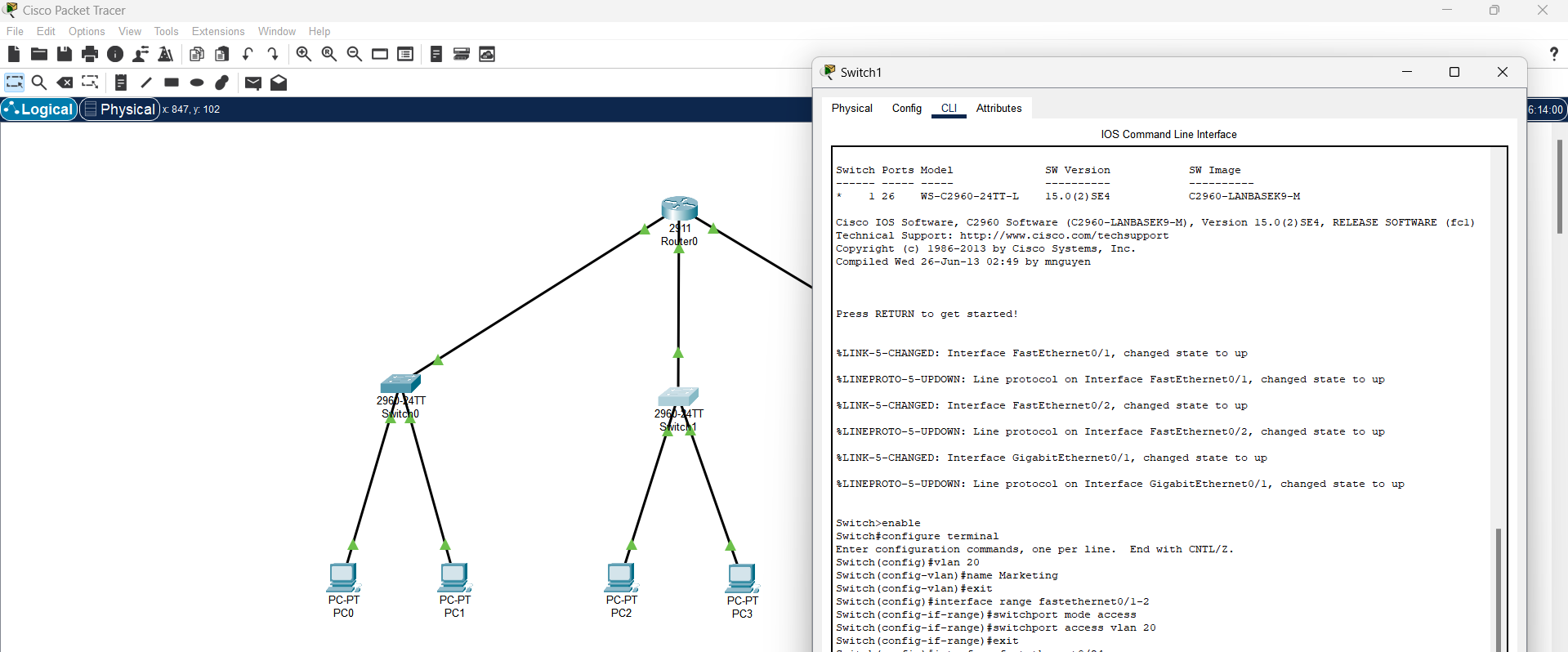Maximize the Switch1 window
Viewport: 1568px width, 652px height.
(x=1454, y=72)
